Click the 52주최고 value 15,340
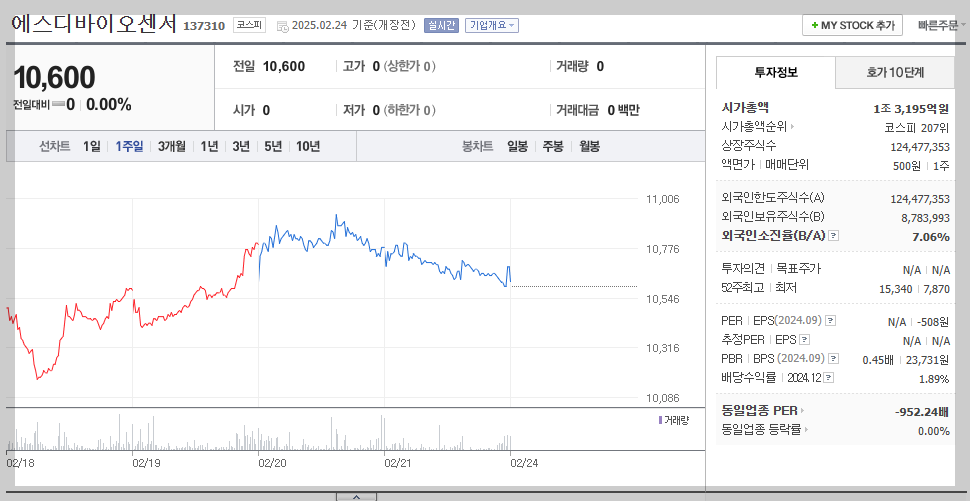 click(x=895, y=289)
